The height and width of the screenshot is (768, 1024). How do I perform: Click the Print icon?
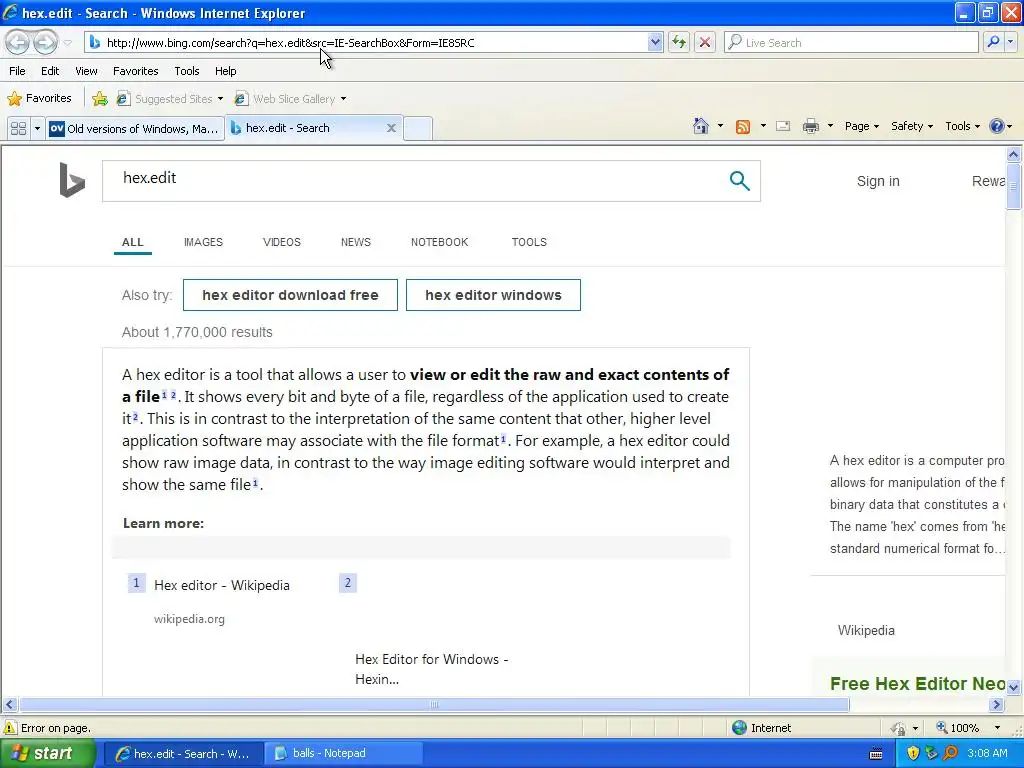[x=810, y=126]
